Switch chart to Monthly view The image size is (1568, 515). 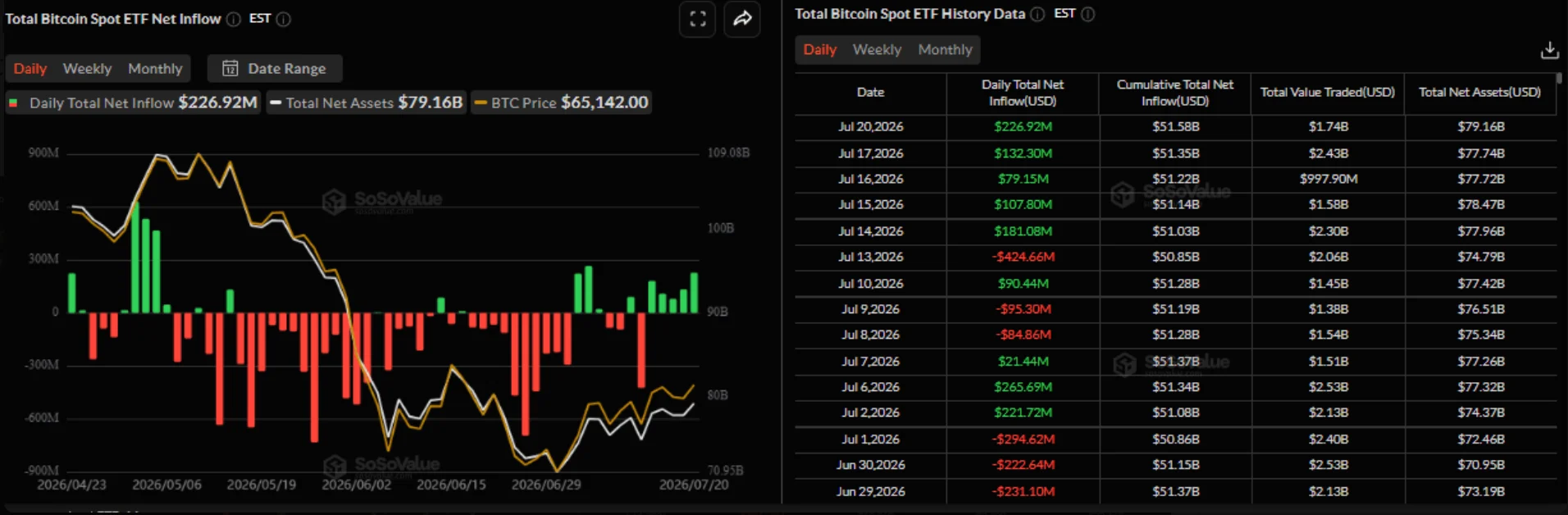pos(155,68)
